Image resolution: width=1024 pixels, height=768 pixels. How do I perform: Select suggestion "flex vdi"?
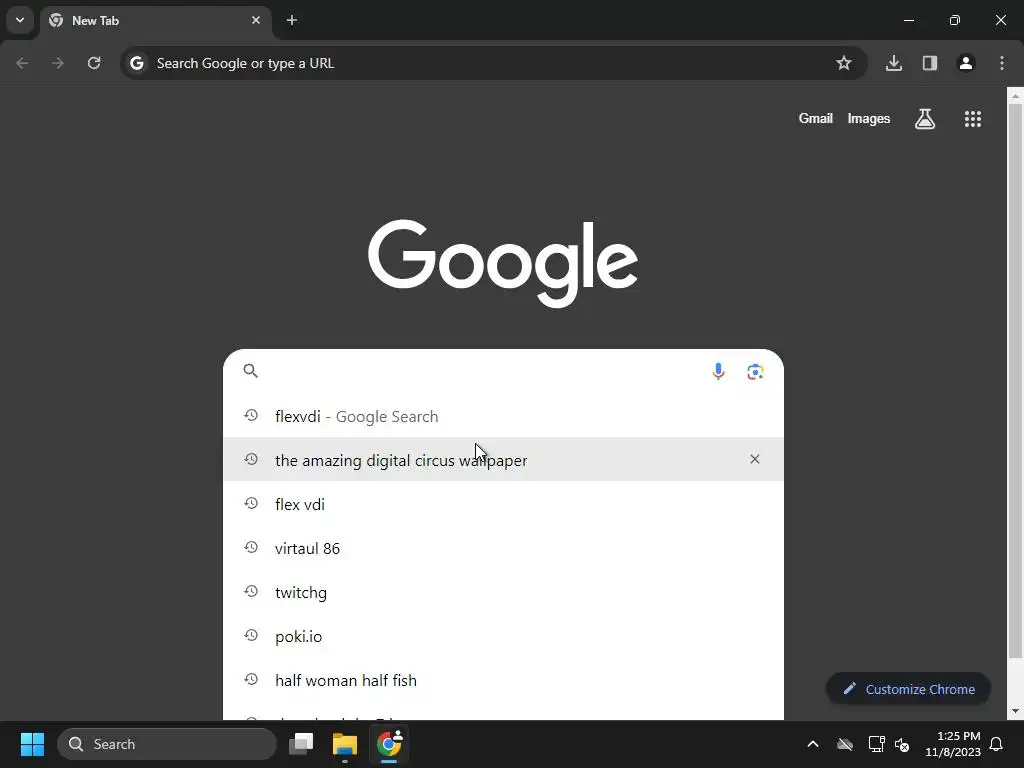tap(504, 504)
